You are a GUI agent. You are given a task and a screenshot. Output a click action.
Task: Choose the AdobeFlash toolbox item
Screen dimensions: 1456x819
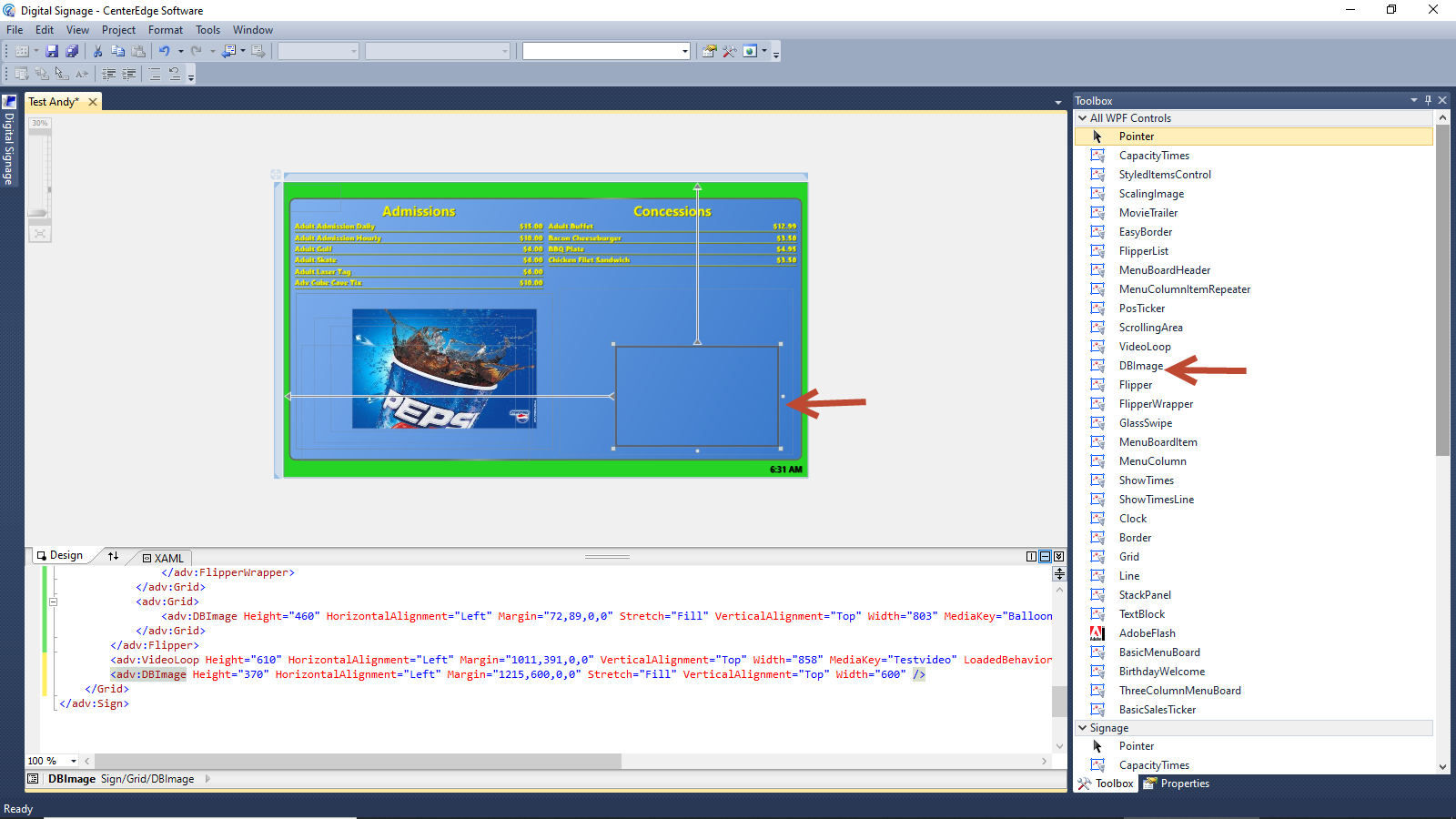[x=1147, y=633]
